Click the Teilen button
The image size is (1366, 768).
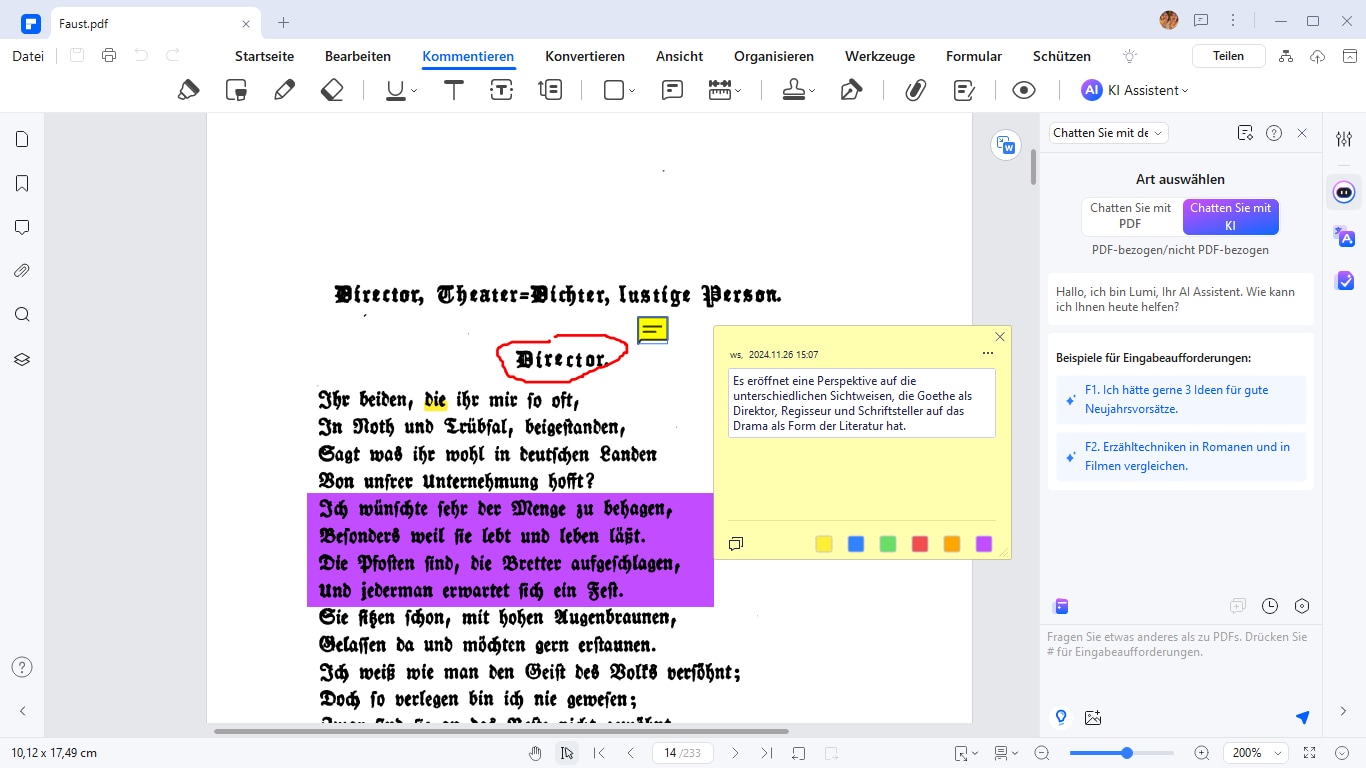pyautogui.click(x=1228, y=56)
